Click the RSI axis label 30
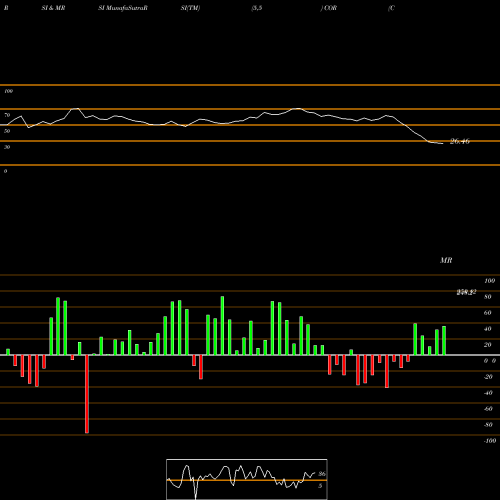500x500 pixels. (7, 147)
